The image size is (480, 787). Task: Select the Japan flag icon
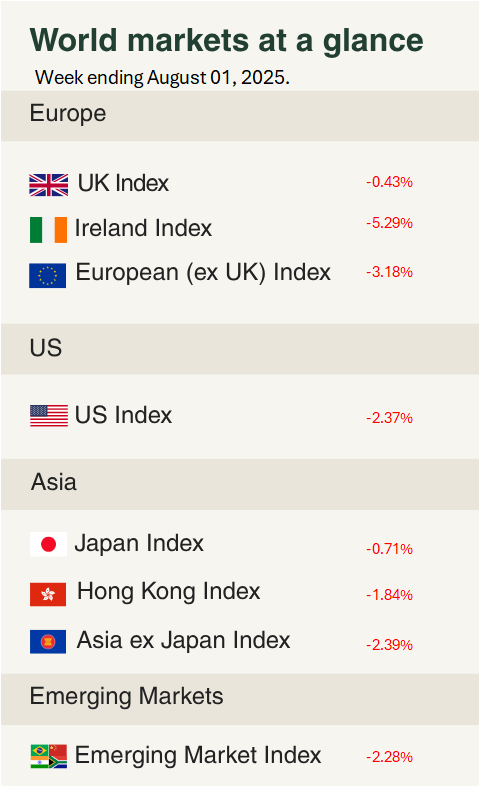coord(48,545)
